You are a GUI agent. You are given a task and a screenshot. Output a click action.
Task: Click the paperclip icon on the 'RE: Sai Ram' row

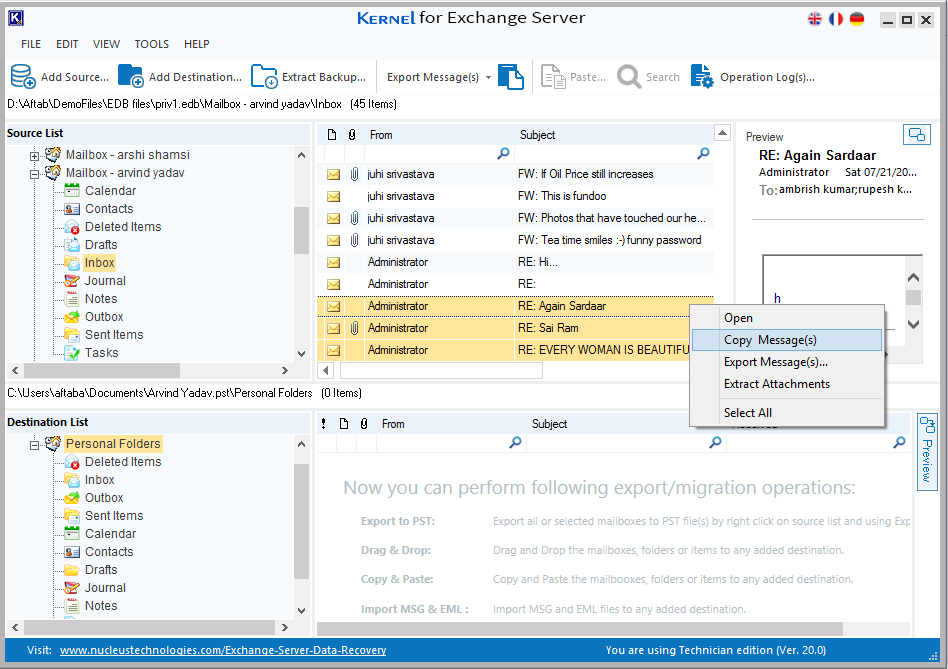pyautogui.click(x=354, y=328)
